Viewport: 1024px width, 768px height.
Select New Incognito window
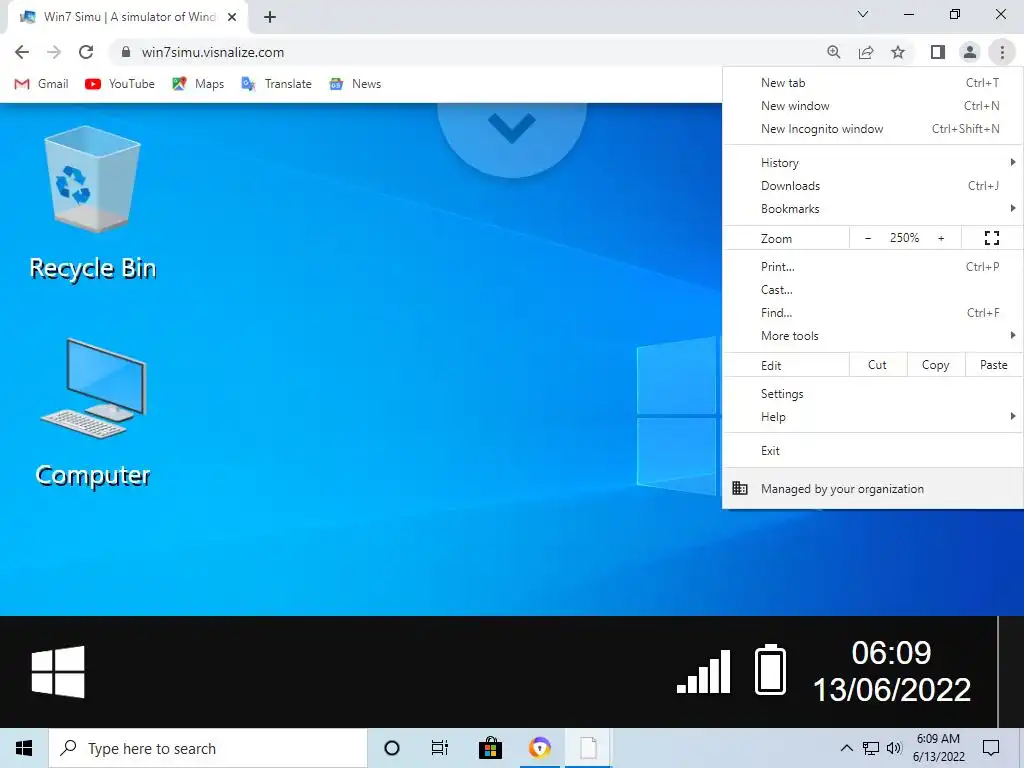tap(872, 129)
